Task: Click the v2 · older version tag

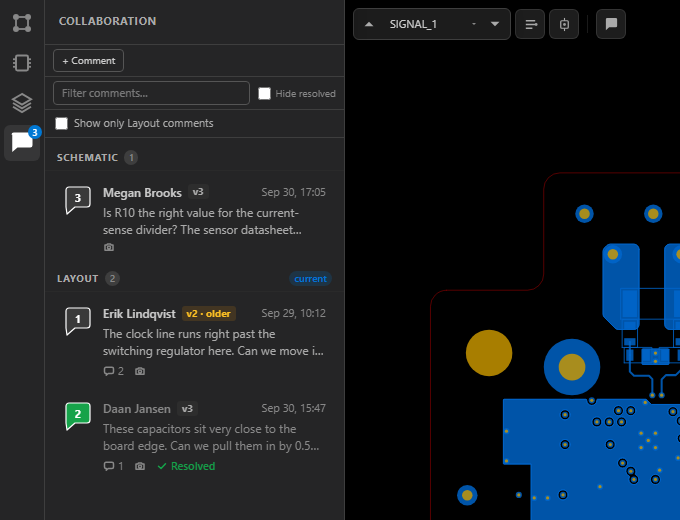Action: (x=209, y=313)
